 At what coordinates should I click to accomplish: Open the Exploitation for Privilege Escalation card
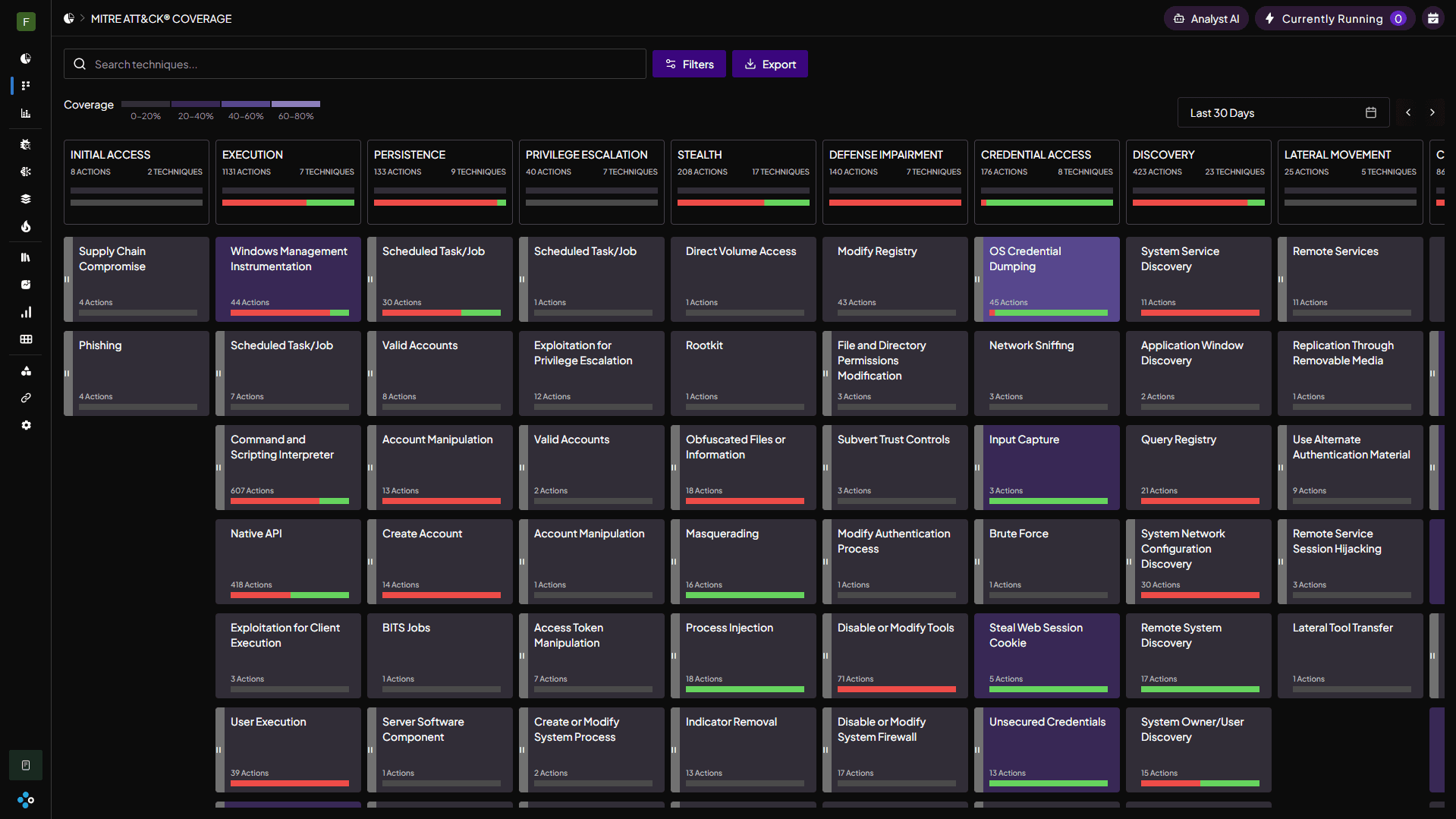pos(592,373)
